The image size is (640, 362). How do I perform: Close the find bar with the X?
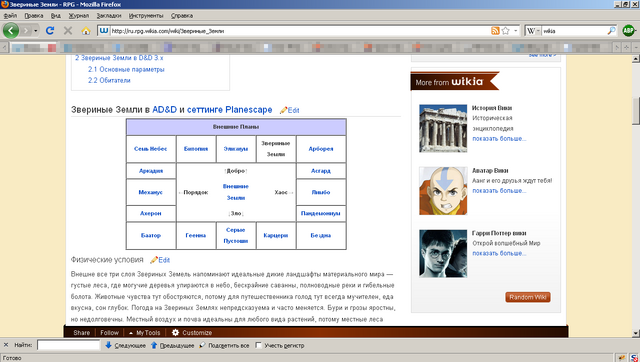click(x=6, y=345)
